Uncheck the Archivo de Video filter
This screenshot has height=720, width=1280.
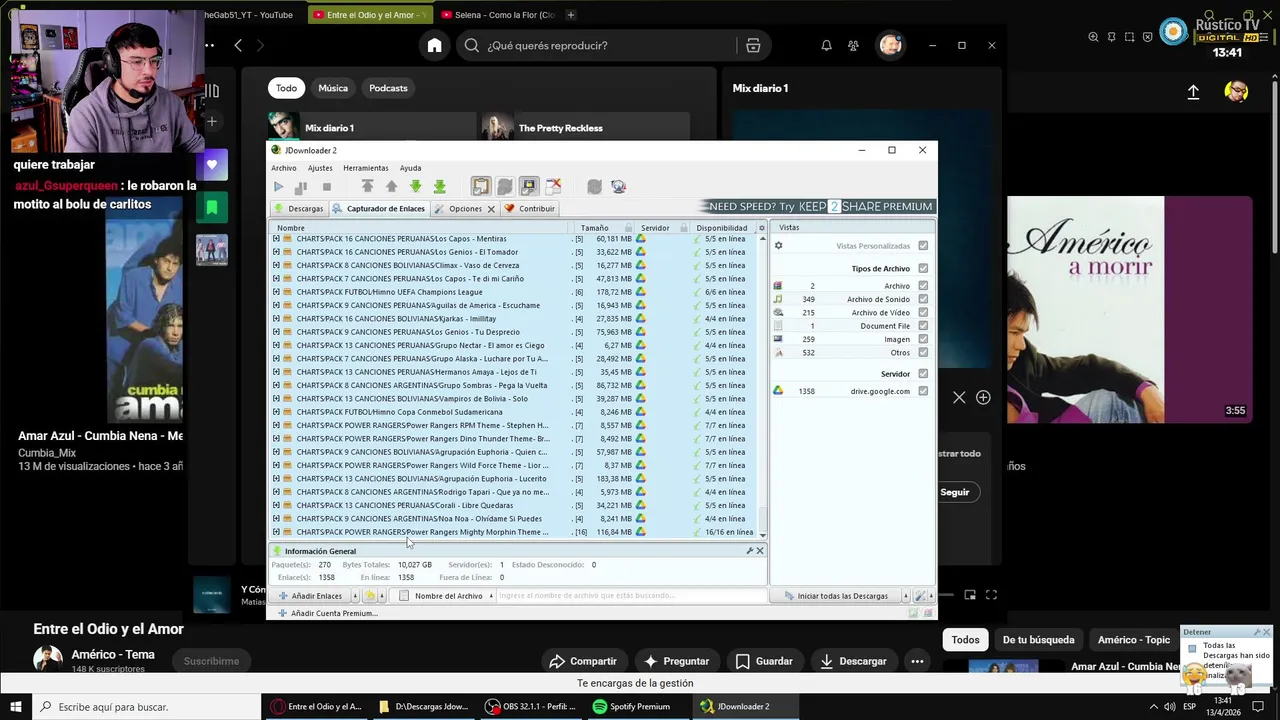923,313
